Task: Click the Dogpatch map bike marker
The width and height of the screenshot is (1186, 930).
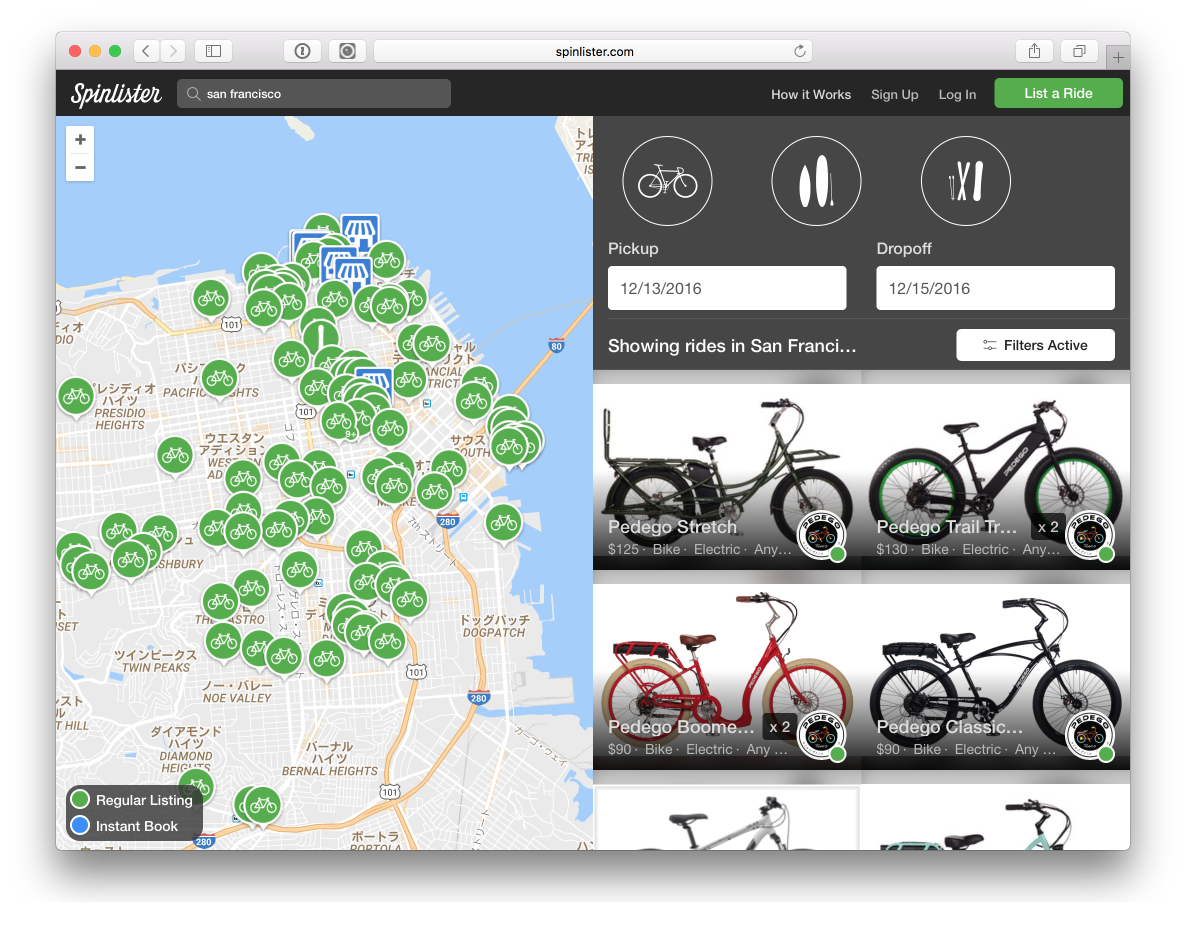Action: [503, 521]
